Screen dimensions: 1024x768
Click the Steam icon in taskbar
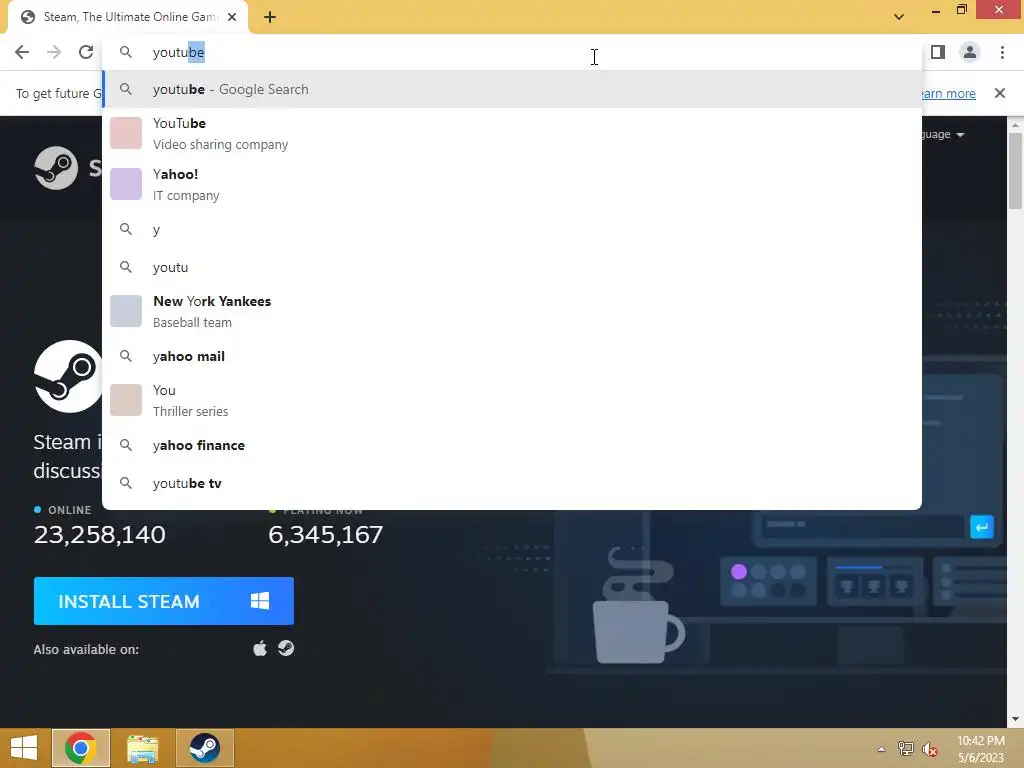204,748
